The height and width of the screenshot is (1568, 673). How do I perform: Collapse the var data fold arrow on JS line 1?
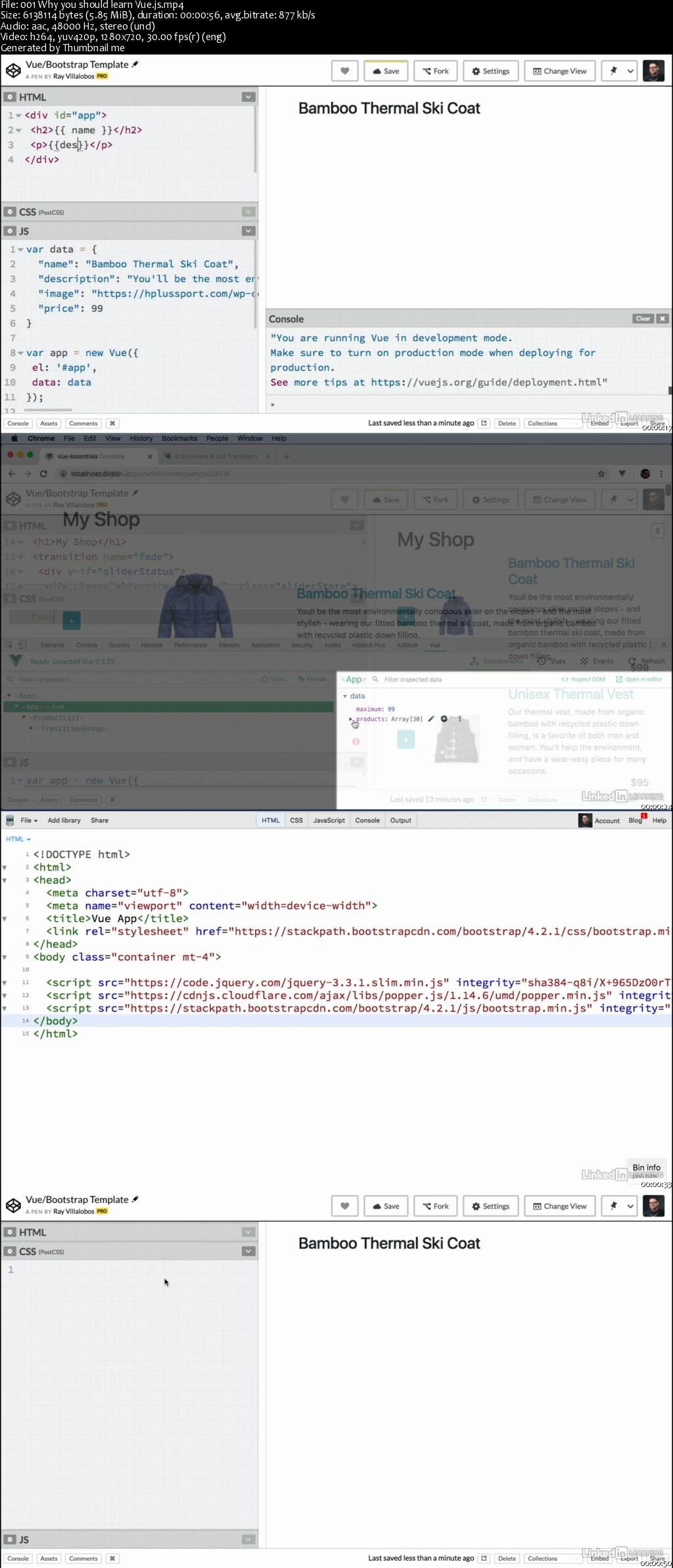tap(20, 250)
